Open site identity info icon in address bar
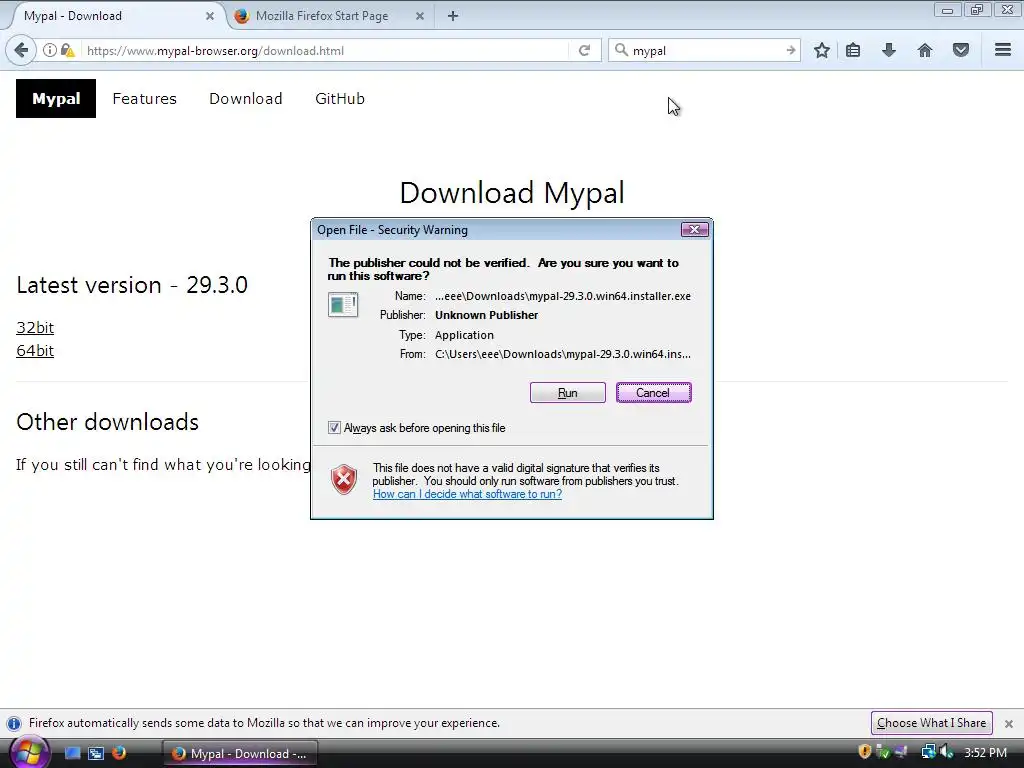 pyautogui.click(x=50, y=50)
